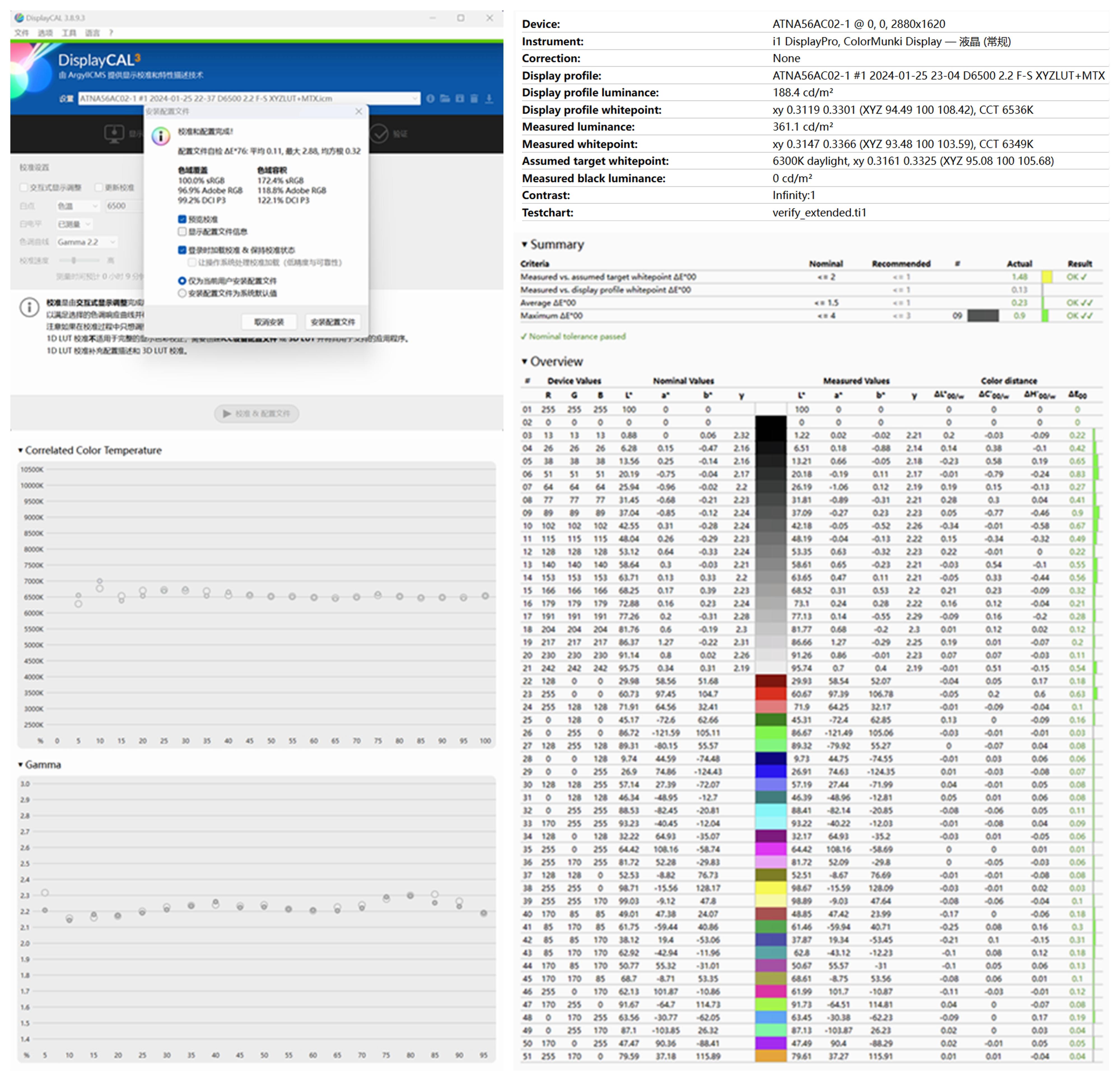Open the 工具 (Tools) menu
Image resolution: width=1120 pixels, height=1081 pixels.
(69, 32)
